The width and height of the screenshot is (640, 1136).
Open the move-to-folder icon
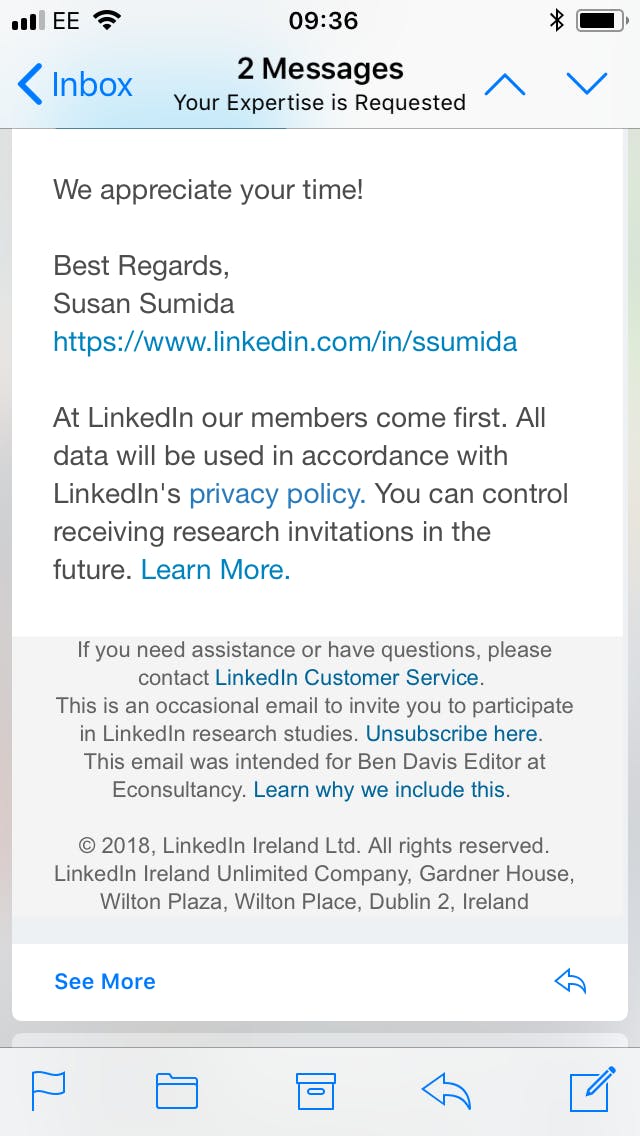177,1090
